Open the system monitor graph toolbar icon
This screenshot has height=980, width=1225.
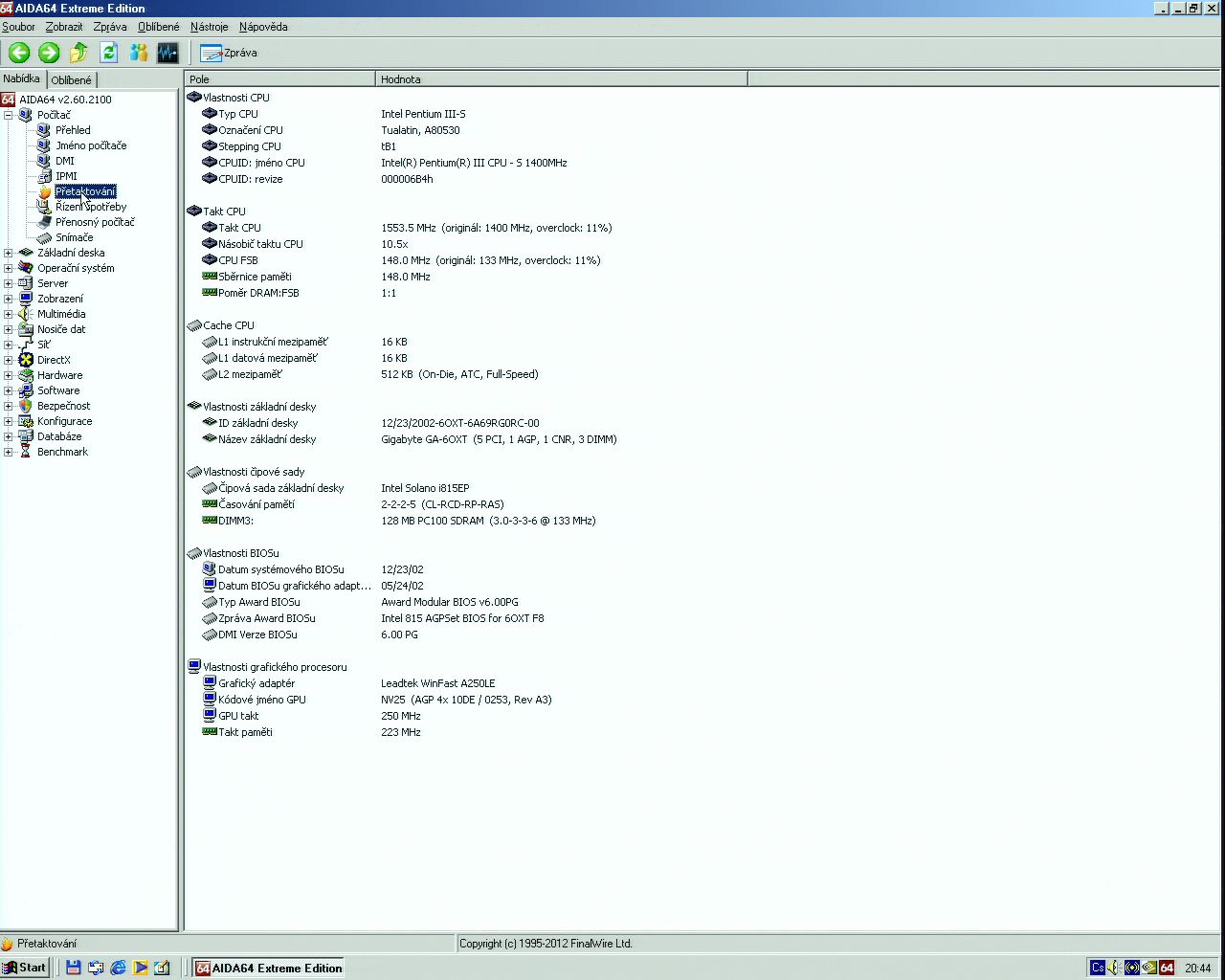[167, 53]
